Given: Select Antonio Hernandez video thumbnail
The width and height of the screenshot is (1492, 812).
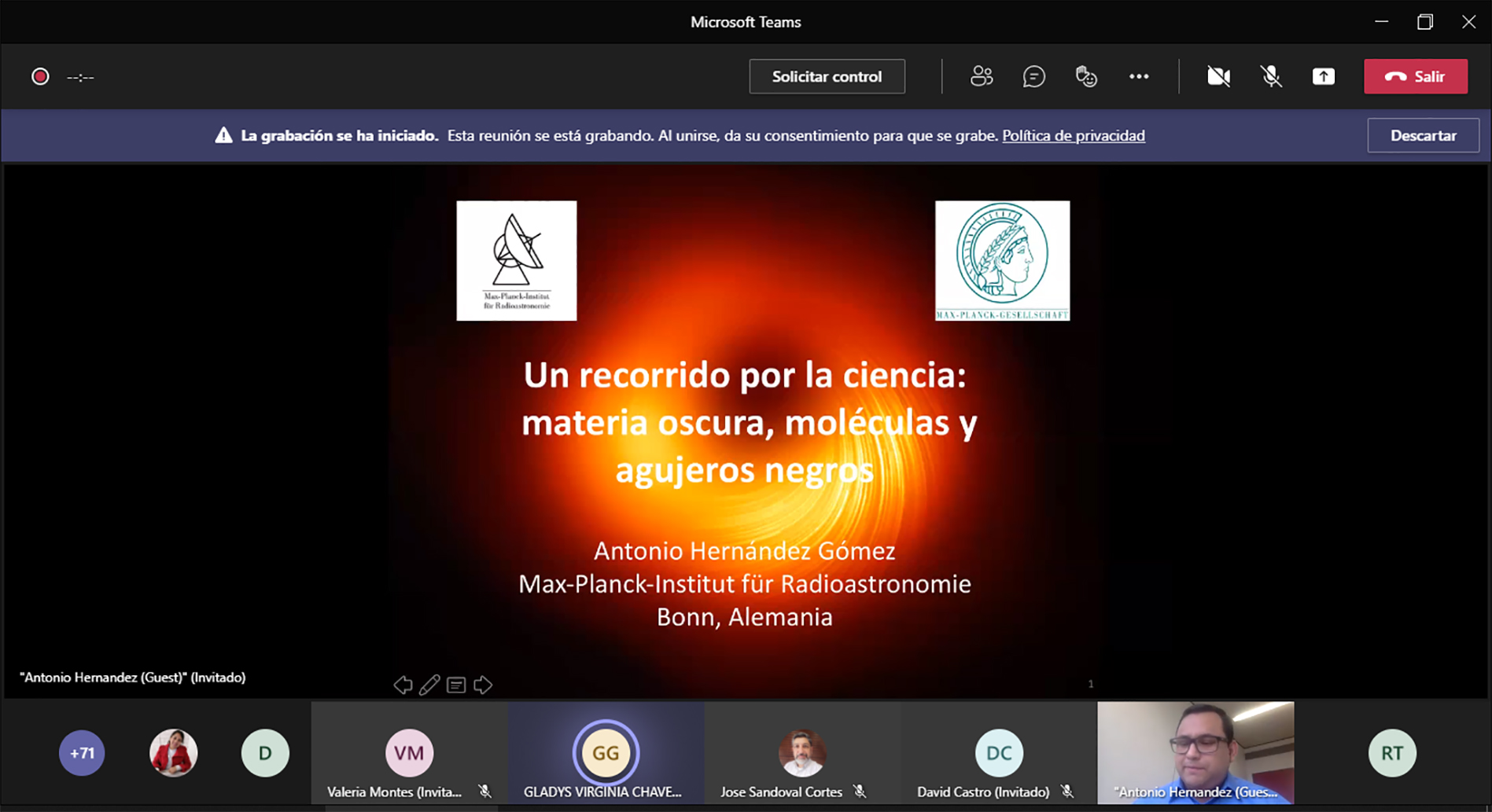Looking at the screenshot, I should [x=1195, y=752].
